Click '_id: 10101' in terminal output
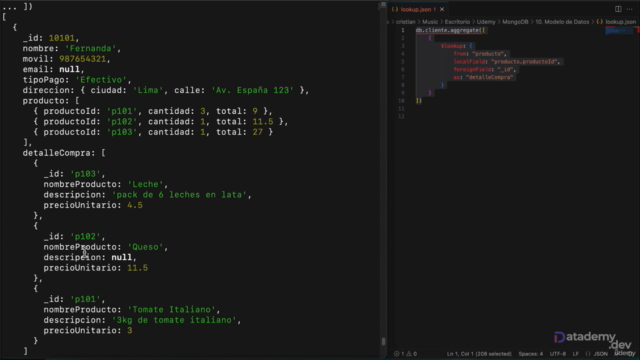Viewport: 640px width, 360px height. click(x=51, y=38)
